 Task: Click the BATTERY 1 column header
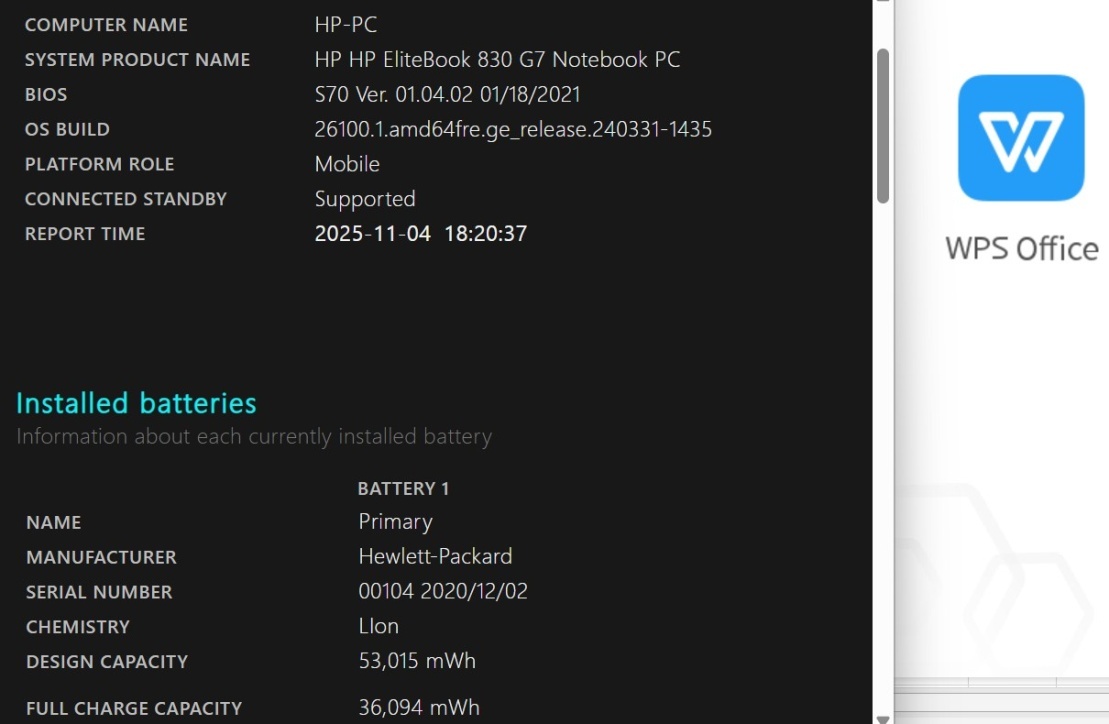pos(403,488)
